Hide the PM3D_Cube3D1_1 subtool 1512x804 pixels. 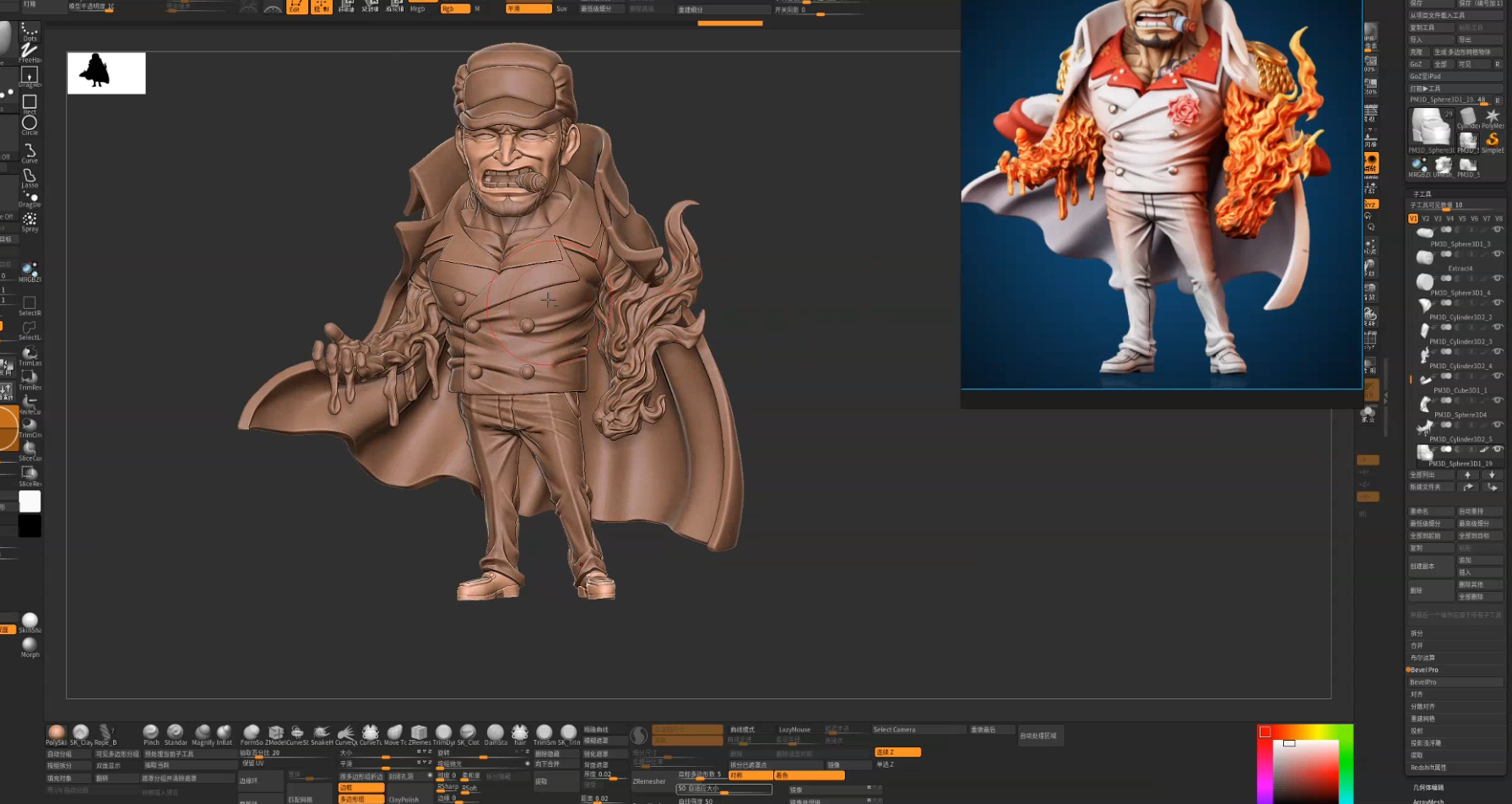[x=1498, y=377]
